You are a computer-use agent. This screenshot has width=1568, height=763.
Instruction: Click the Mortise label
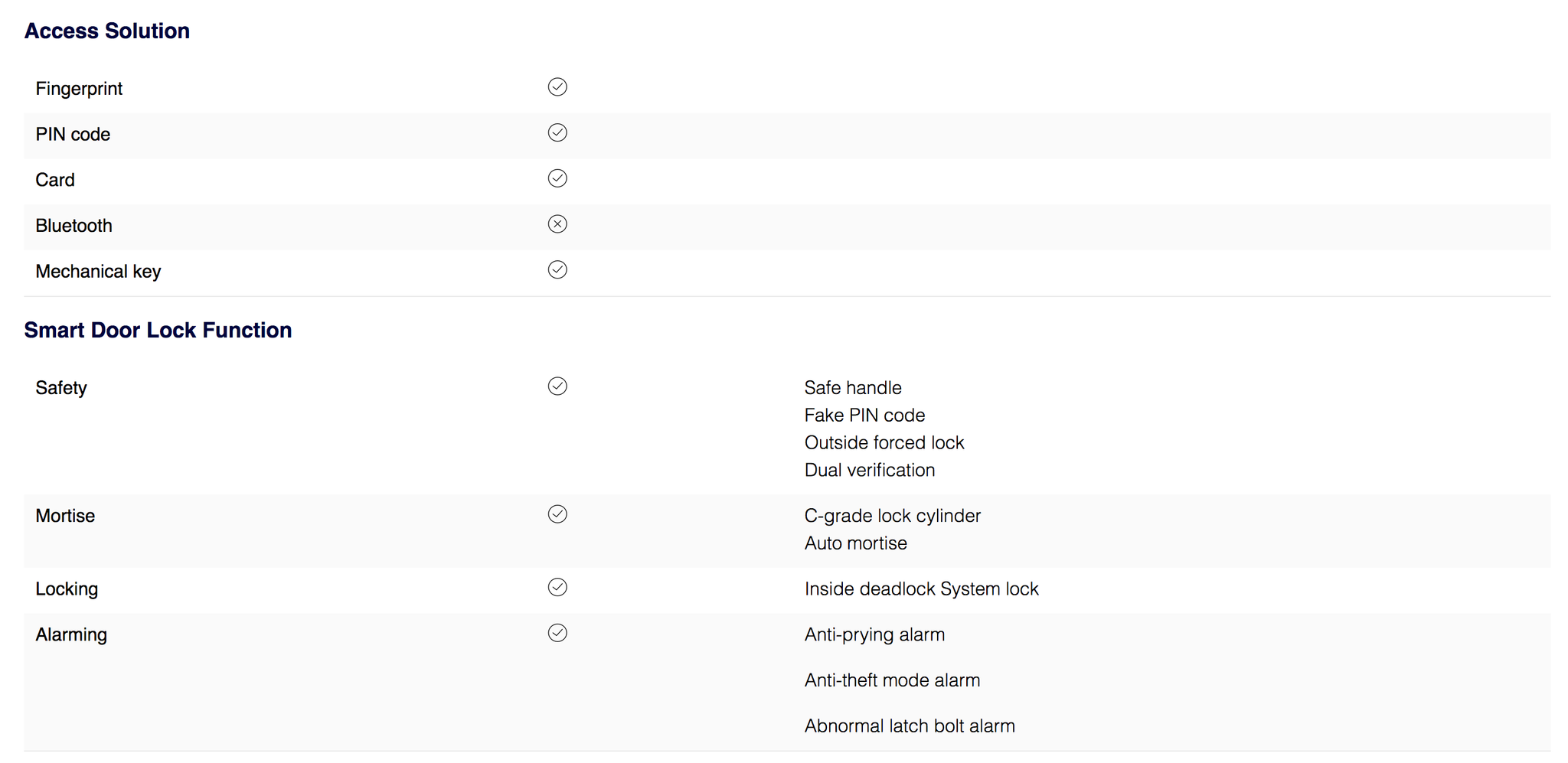click(65, 516)
